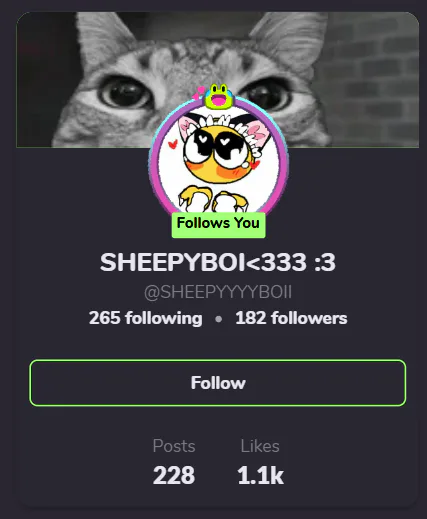This screenshot has width=427, height=519.
Task: View the 182 followers list
Action: pos(291,318)
